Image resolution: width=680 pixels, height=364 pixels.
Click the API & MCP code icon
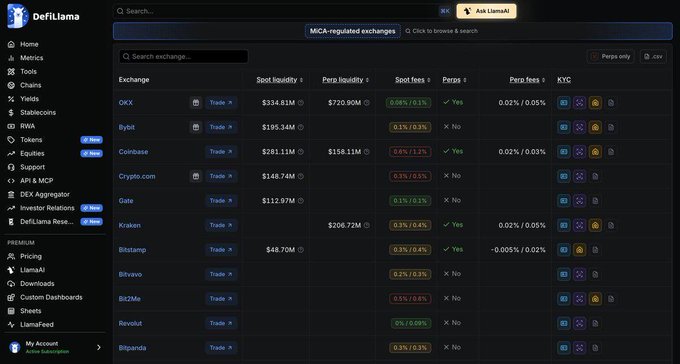[x=11, y=180]
